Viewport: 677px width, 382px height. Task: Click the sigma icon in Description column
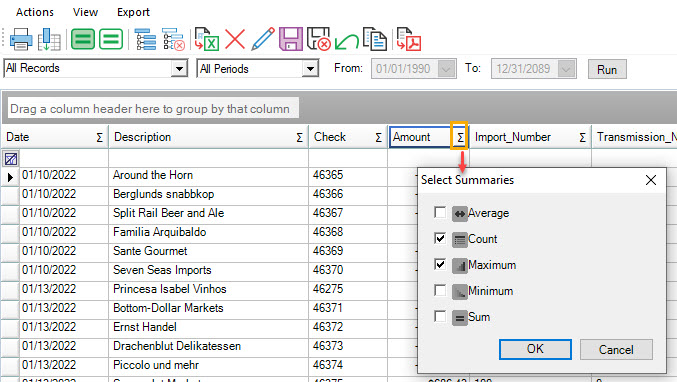pos(299,137)
